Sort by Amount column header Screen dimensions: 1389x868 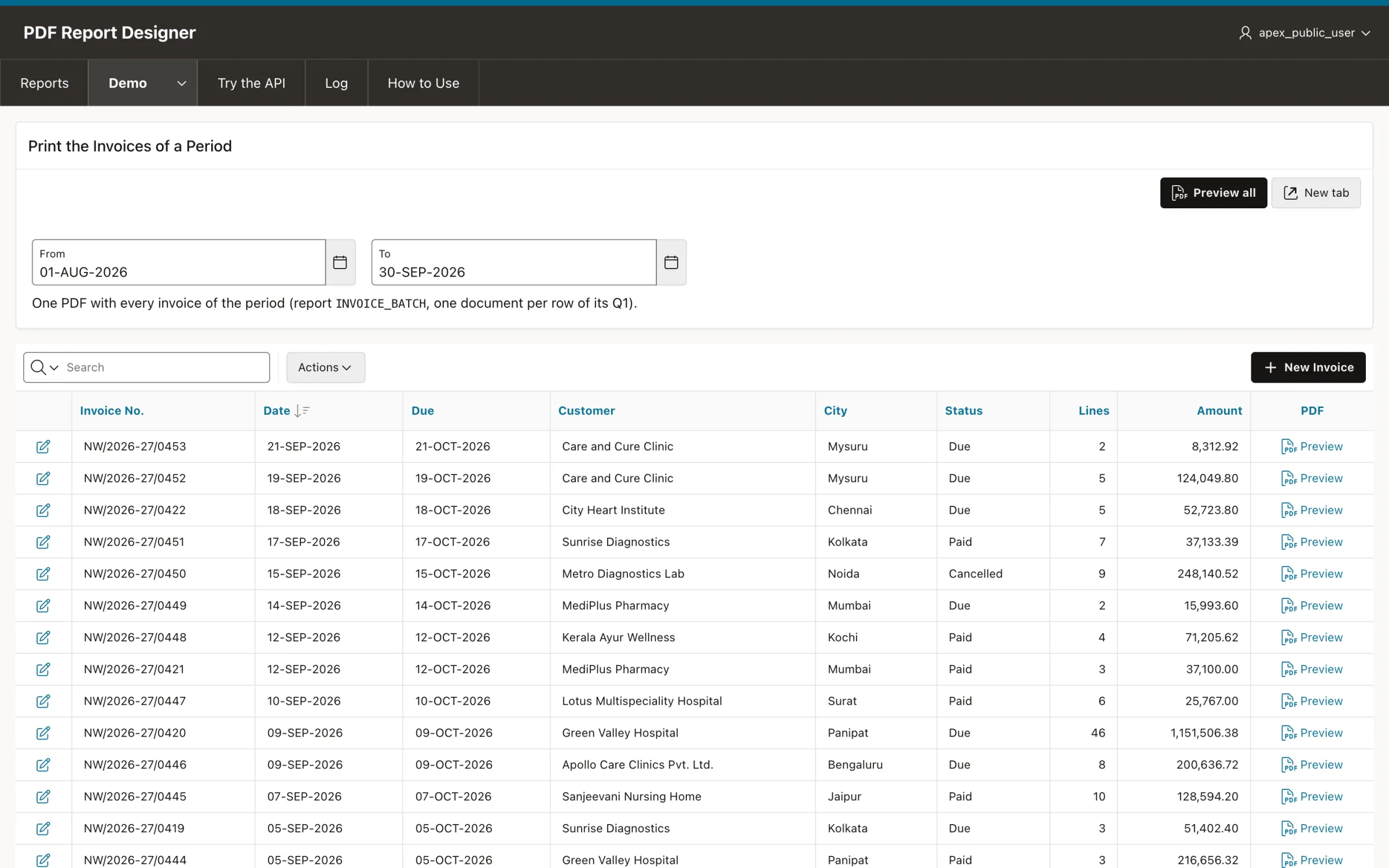click(x=1219, y=411)
